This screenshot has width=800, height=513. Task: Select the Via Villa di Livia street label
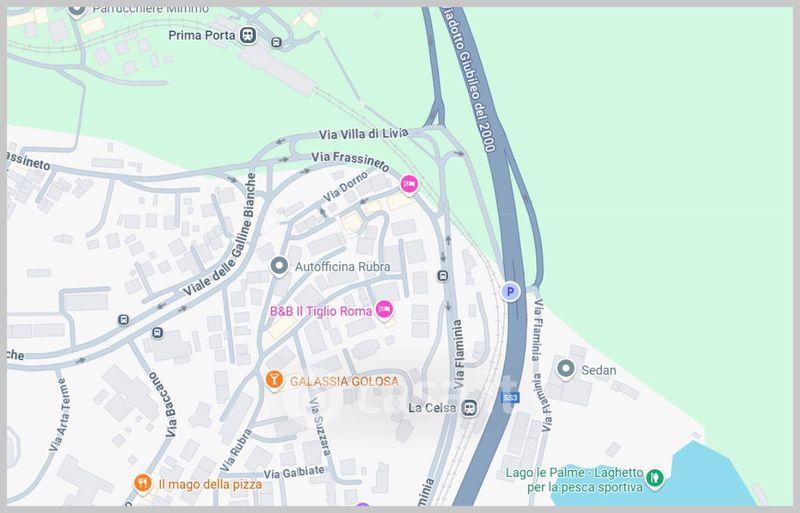coord(364,134)
